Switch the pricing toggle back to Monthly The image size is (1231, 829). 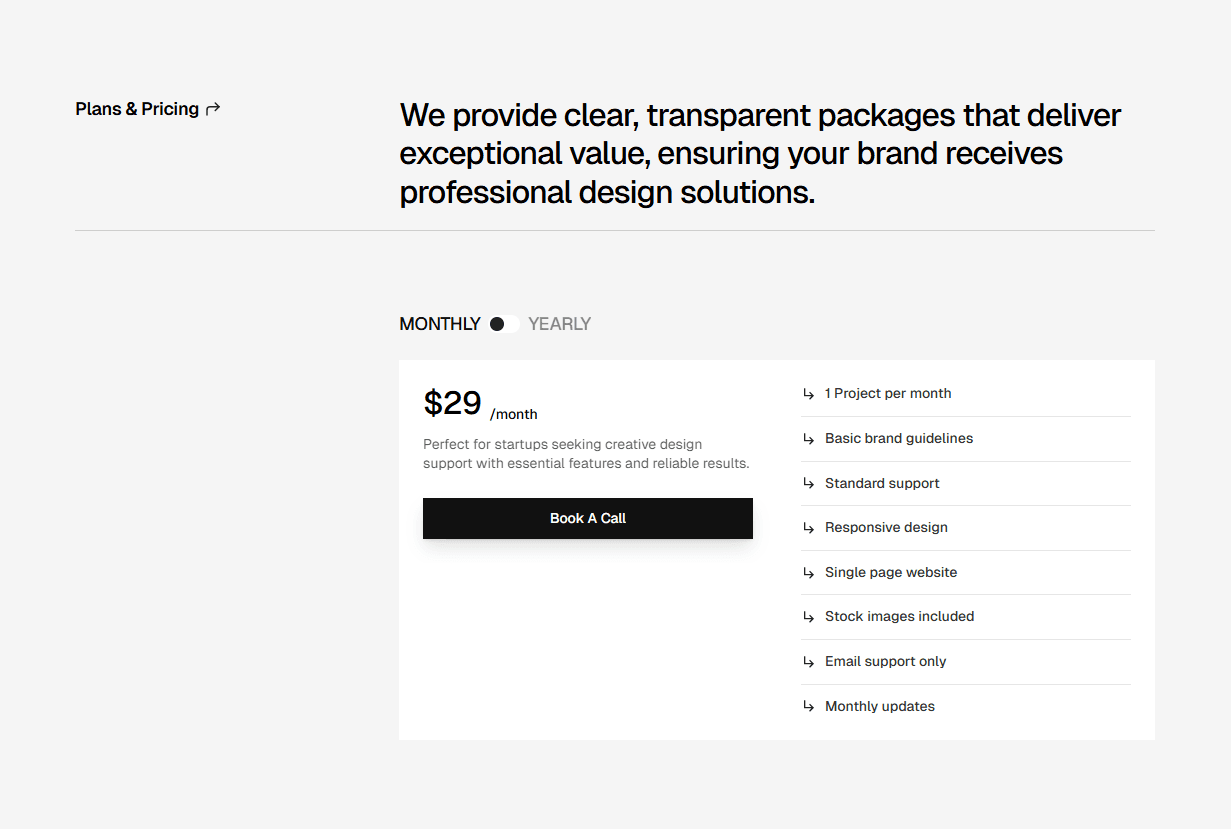pos(505,323)
